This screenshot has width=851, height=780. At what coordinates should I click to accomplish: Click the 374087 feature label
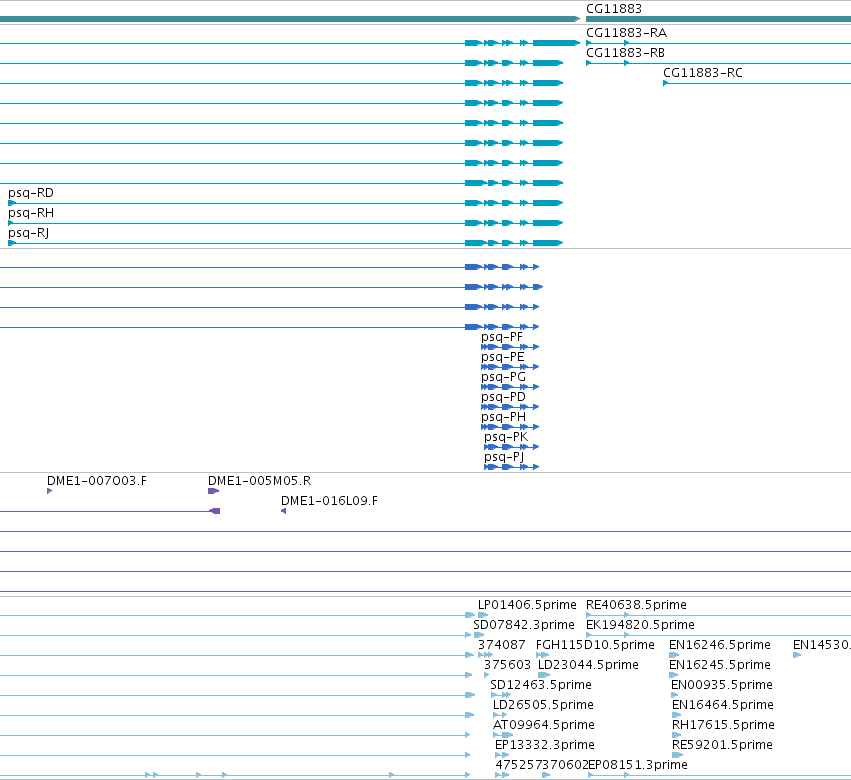(501, 645)
